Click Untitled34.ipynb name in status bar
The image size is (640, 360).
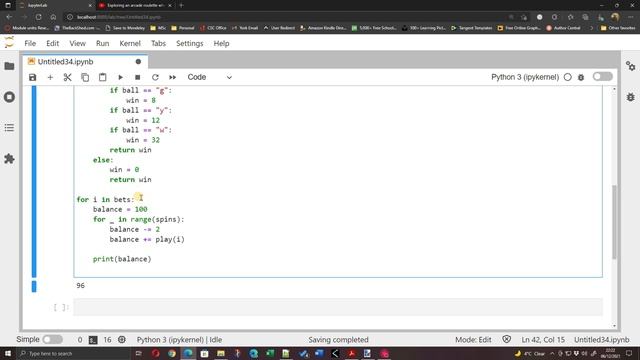(602, 340)
